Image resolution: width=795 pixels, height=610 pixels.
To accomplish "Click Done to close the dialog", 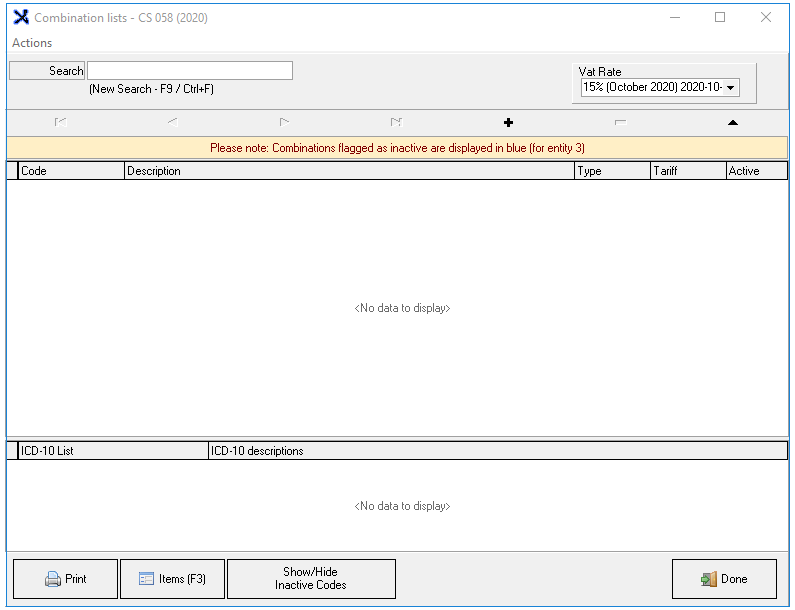I will (x=724, y=579).
